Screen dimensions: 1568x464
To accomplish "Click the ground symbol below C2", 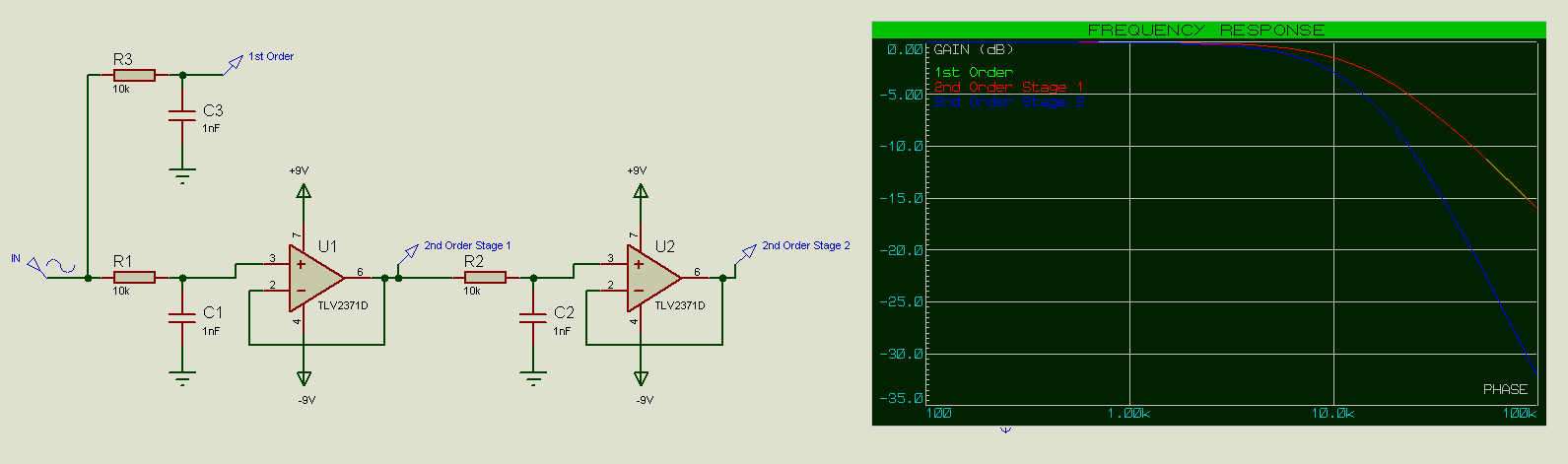I will tap(533, 378).
